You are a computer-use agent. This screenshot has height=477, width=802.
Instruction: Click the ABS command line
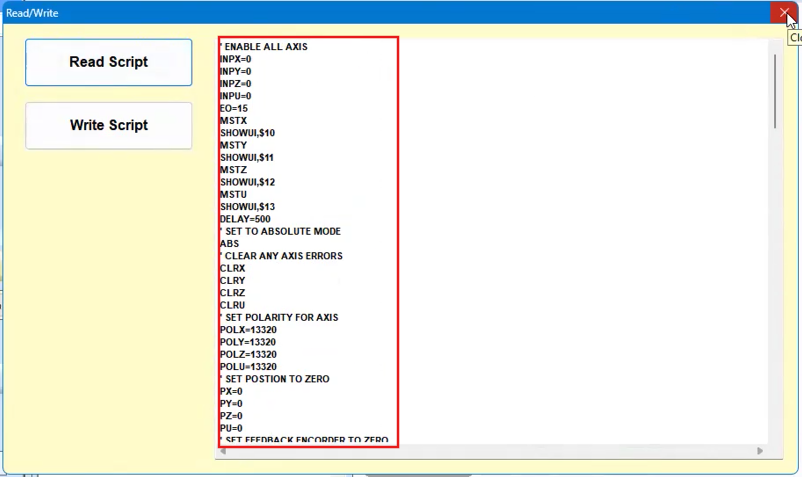pyautogui.click(x=229, y=243)
